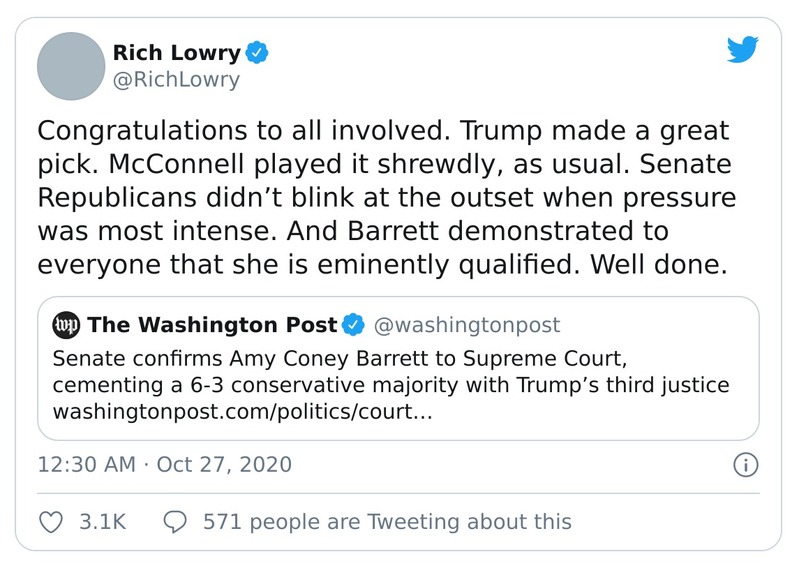Click Rich Lowry's verified badge
Image resolution: width=799 pixels, height=575 pixels.
pyautogui.click(x=257, y=53)
